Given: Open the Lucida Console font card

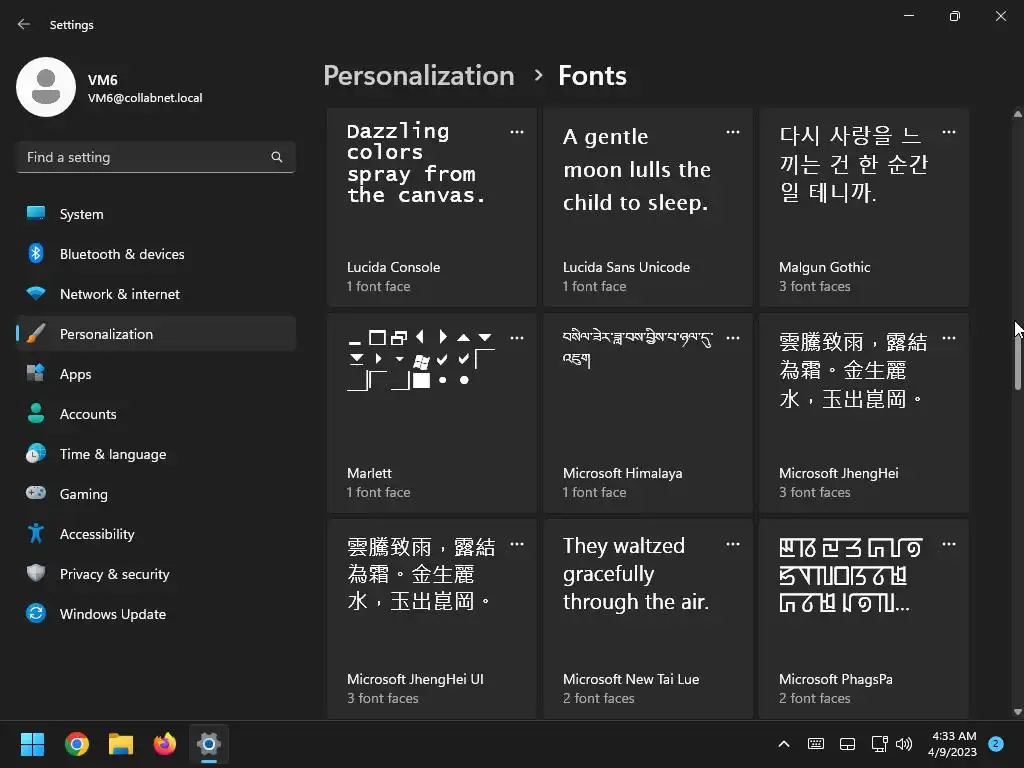Looking at the screenshot, I should [x=432, y=207].
